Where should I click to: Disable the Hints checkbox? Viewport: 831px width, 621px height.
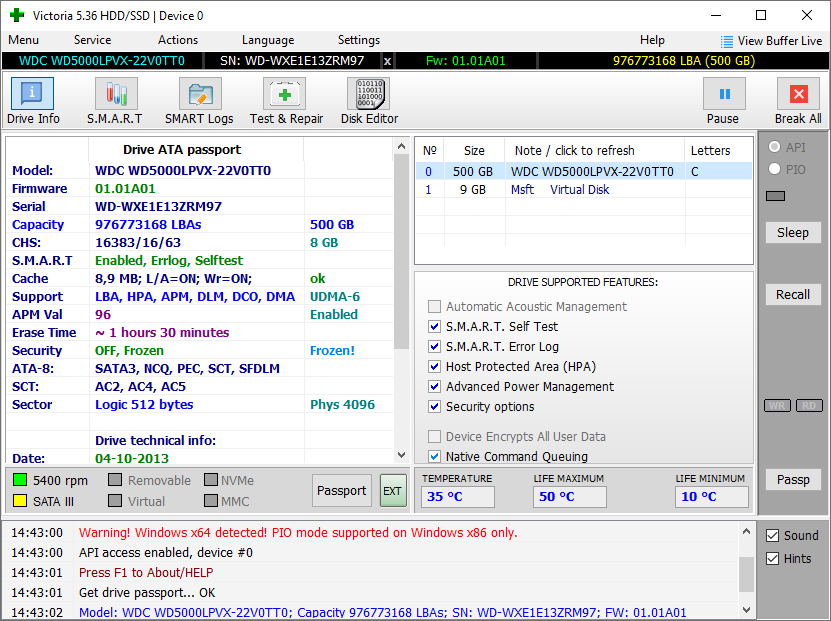tap(773, 558)
